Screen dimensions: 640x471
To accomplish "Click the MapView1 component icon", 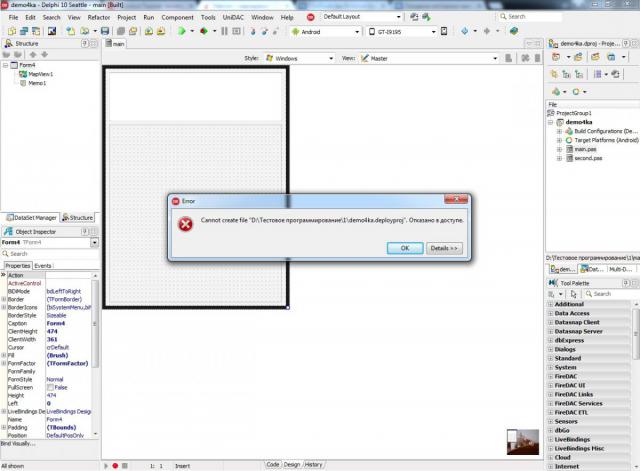I will coord(23,74).
